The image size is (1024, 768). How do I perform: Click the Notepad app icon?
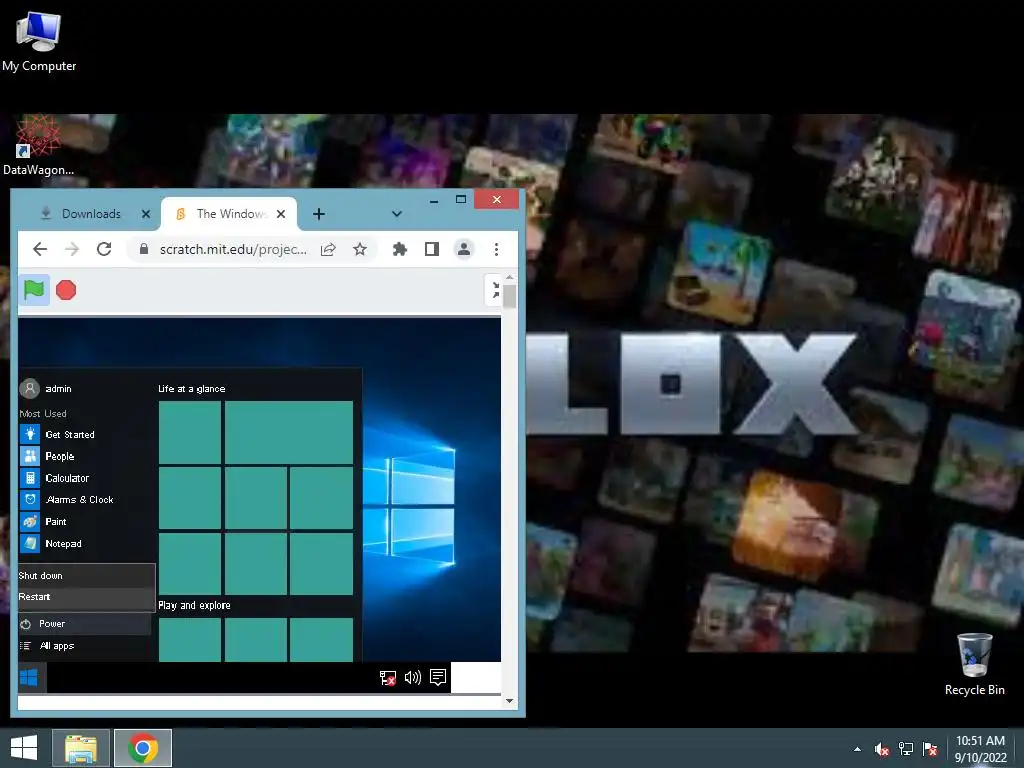click(x=30, y=543)
